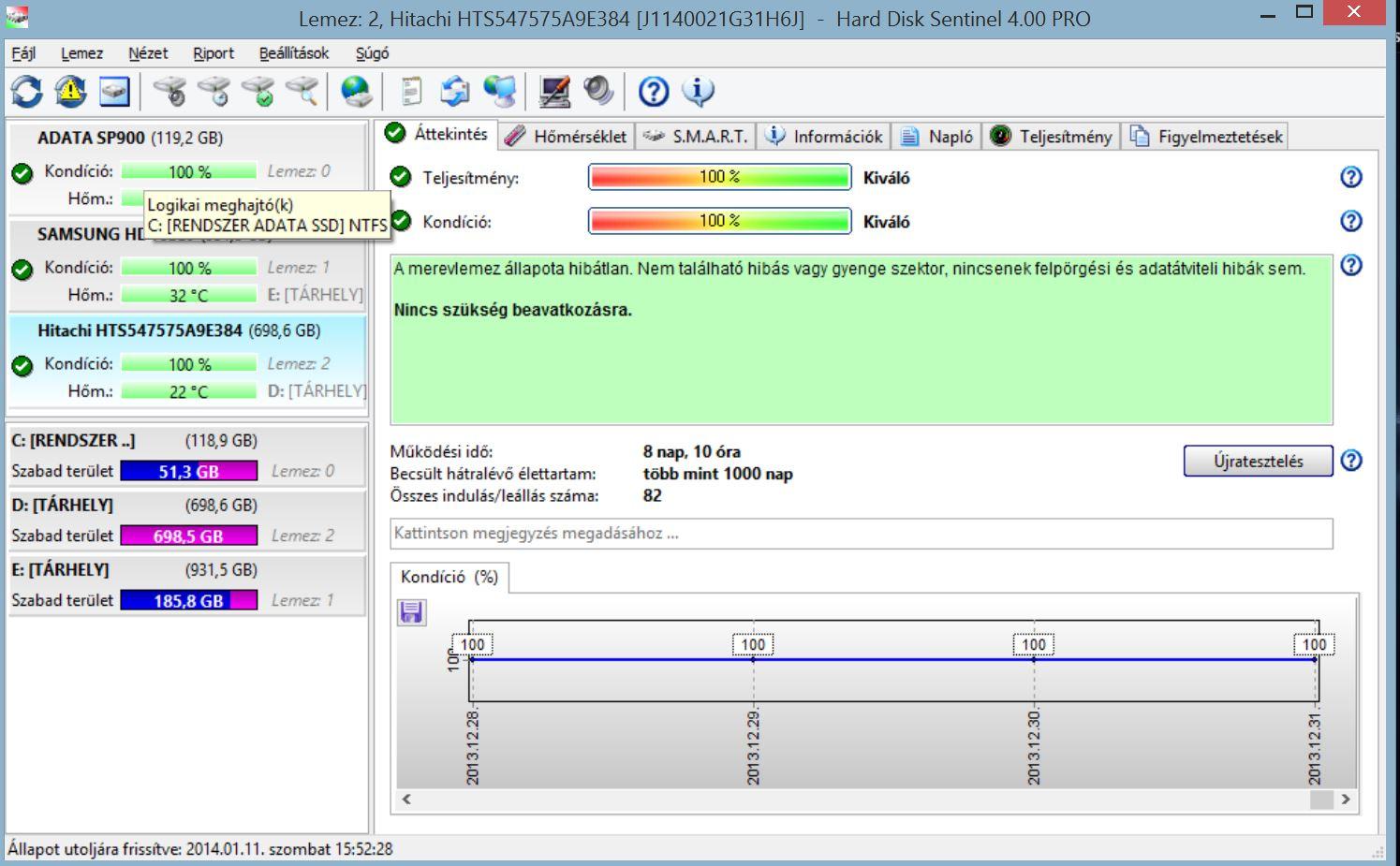Image resolution: width=1400 pixels, height=866 pixels.
Task: Click green check icon of ADATA SP900 Kondíció
Action: (x=22, y=172)
